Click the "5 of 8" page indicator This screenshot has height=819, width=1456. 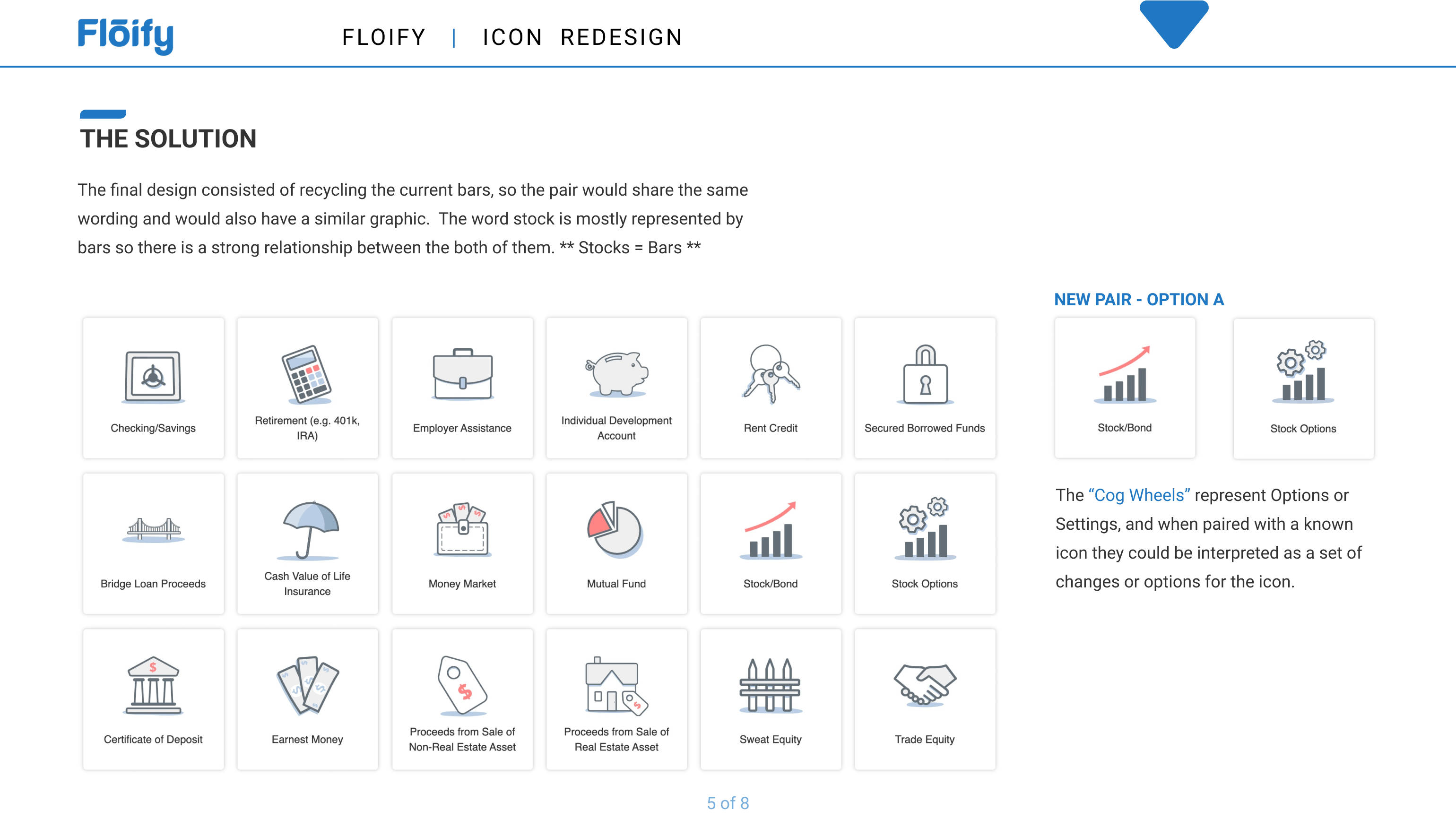[x=728, y=802]
